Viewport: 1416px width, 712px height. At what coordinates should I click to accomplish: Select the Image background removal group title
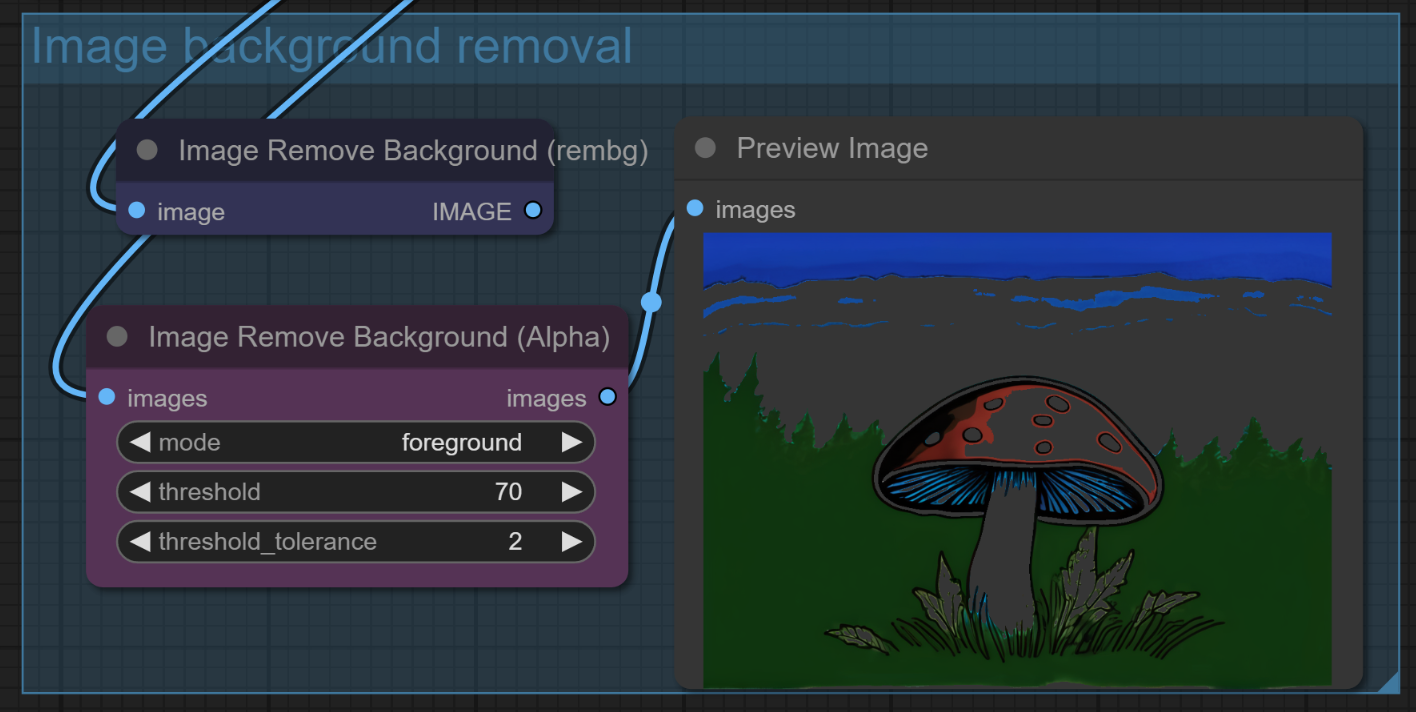coord(332,47)
